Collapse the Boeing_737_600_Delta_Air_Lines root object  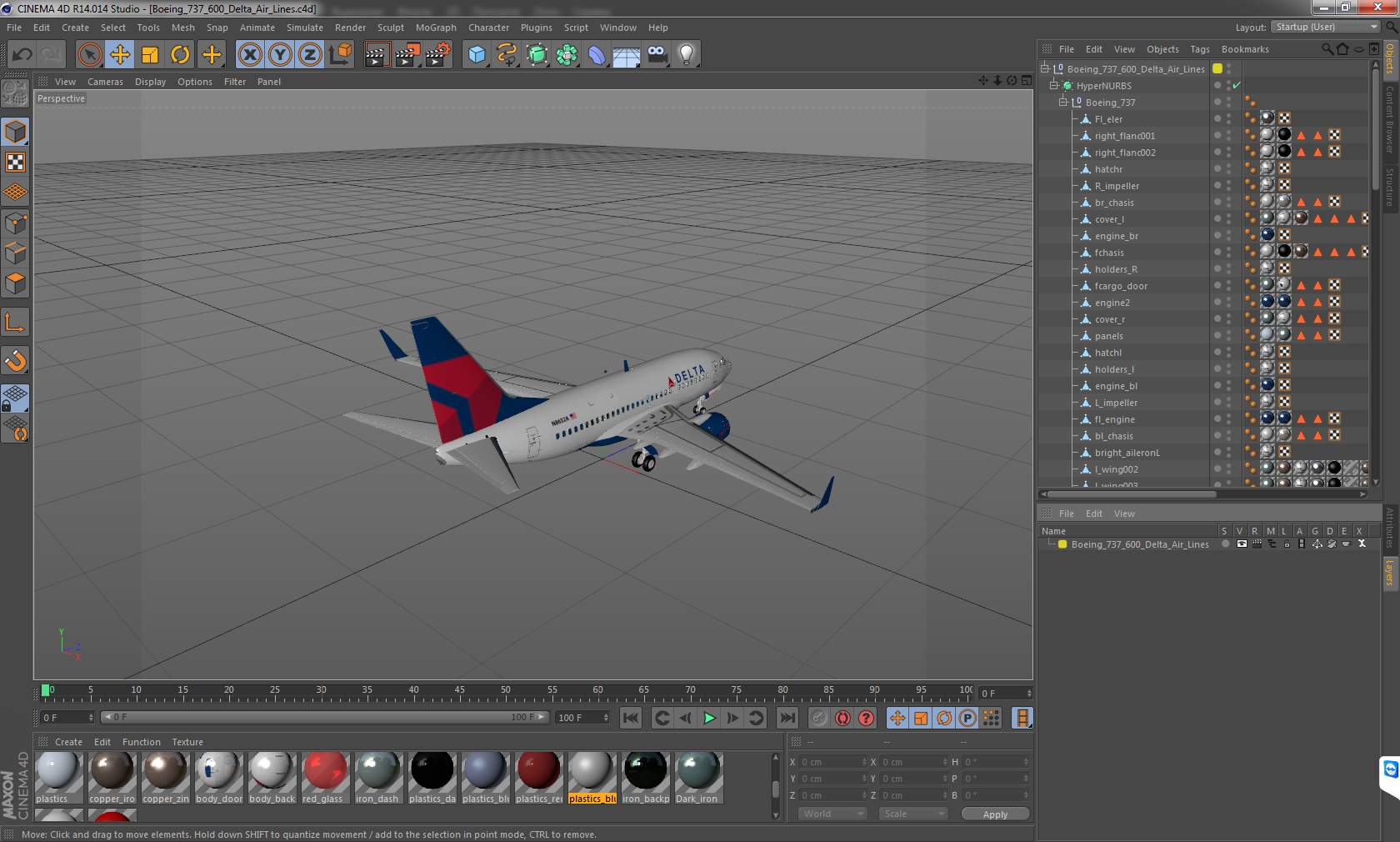pyautogui.click(x=1045, y=68)
